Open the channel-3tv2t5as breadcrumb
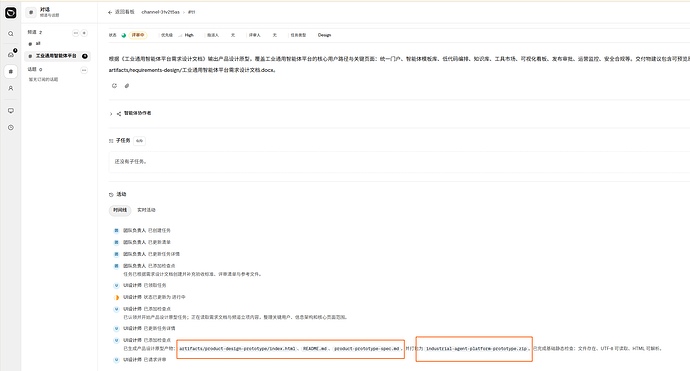Image resolution: width=690 pixels, height=371 pixels. 160,12
